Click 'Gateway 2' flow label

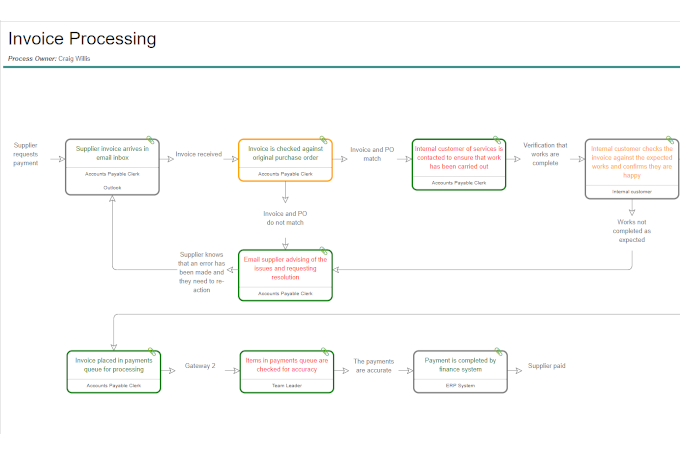coord(200,366)
